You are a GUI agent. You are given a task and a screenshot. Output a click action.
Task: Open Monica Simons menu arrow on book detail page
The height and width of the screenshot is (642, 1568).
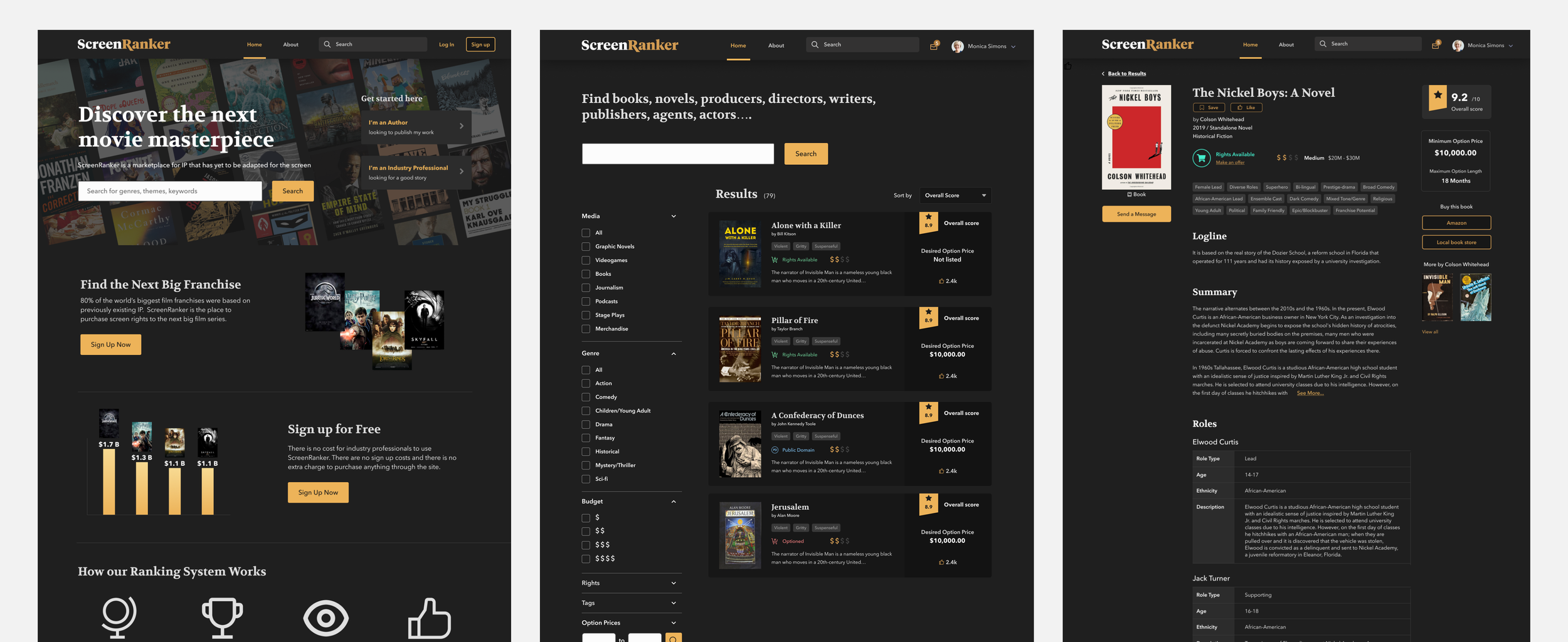tap(1510, 46)
